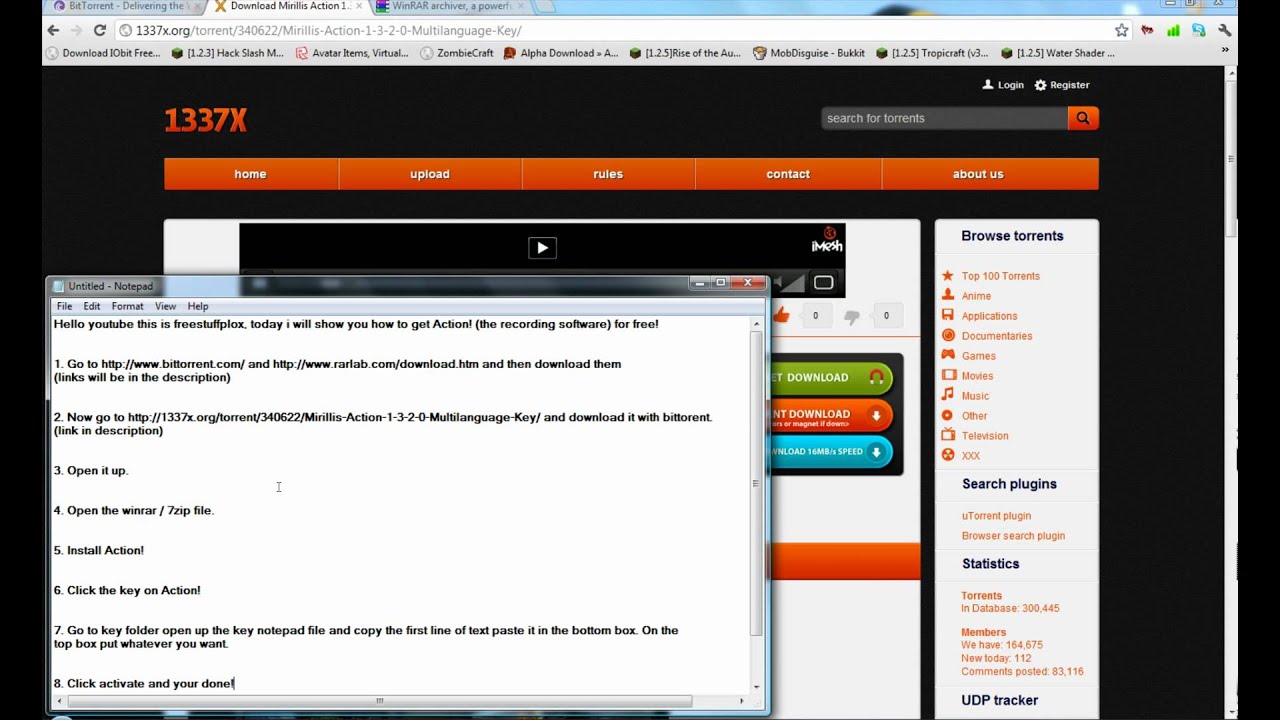Click the Notepad scroll right arrow
This screenshot has width=1280, height=720.
click(742, 701)
